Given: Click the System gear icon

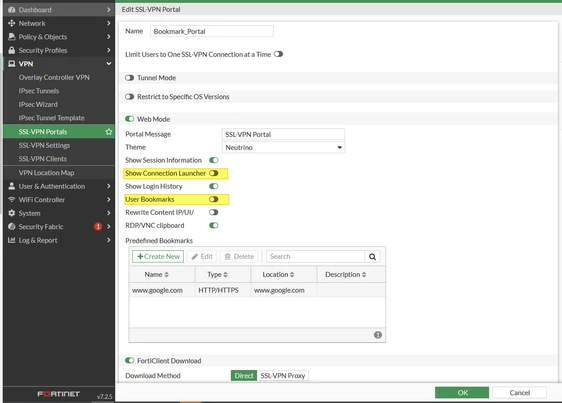Looking at the screenshot, I should click(11, 213).
